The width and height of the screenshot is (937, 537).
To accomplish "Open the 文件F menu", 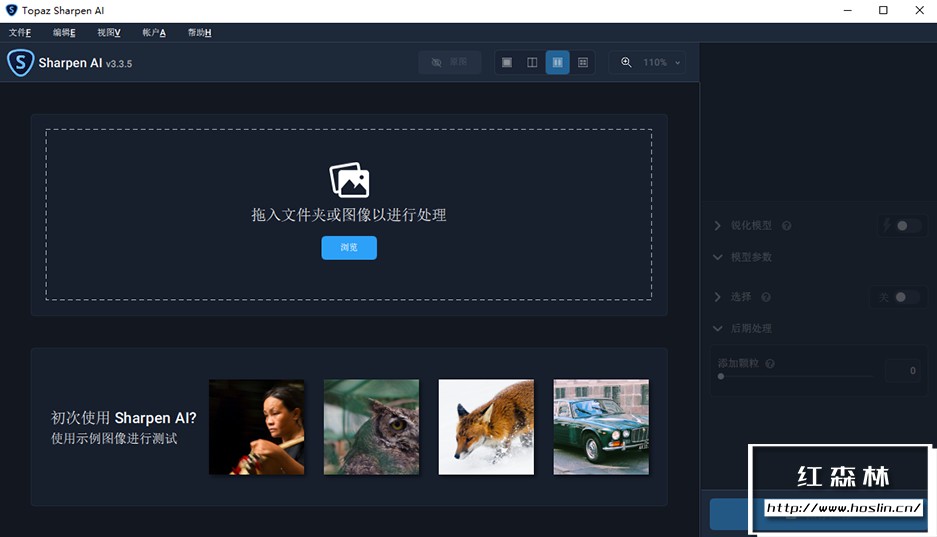I will coord(20,32).
